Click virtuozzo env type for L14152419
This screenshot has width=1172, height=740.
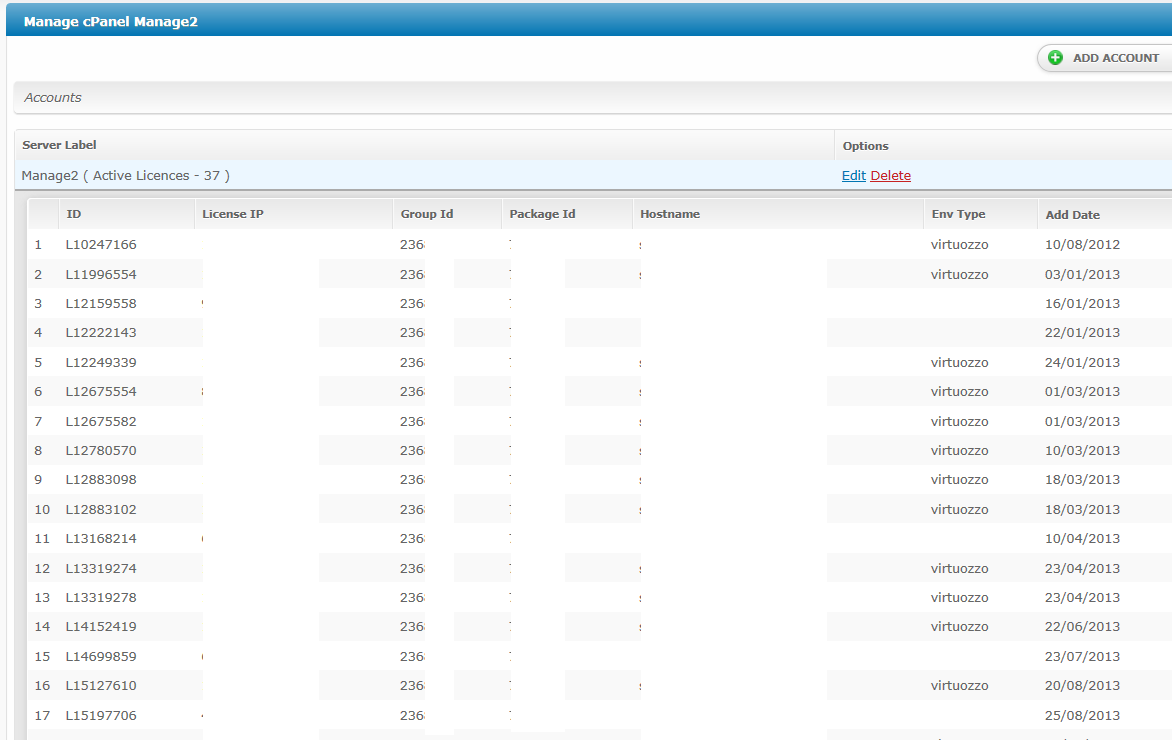pyautogui.click(x=960, y=627)
